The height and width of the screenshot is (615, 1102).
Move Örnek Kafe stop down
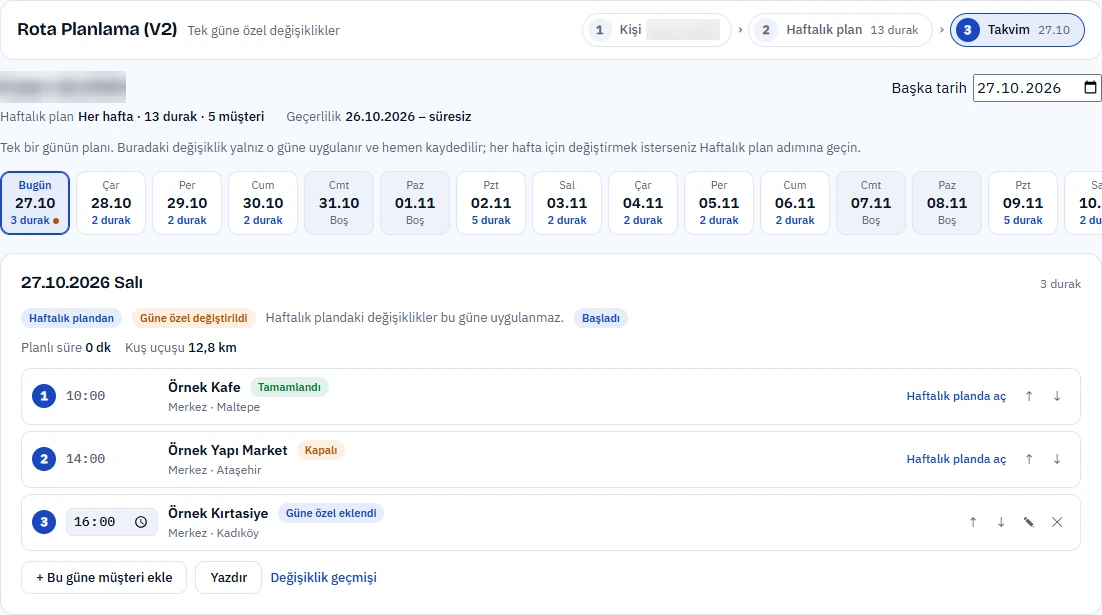pos(1057,396)
